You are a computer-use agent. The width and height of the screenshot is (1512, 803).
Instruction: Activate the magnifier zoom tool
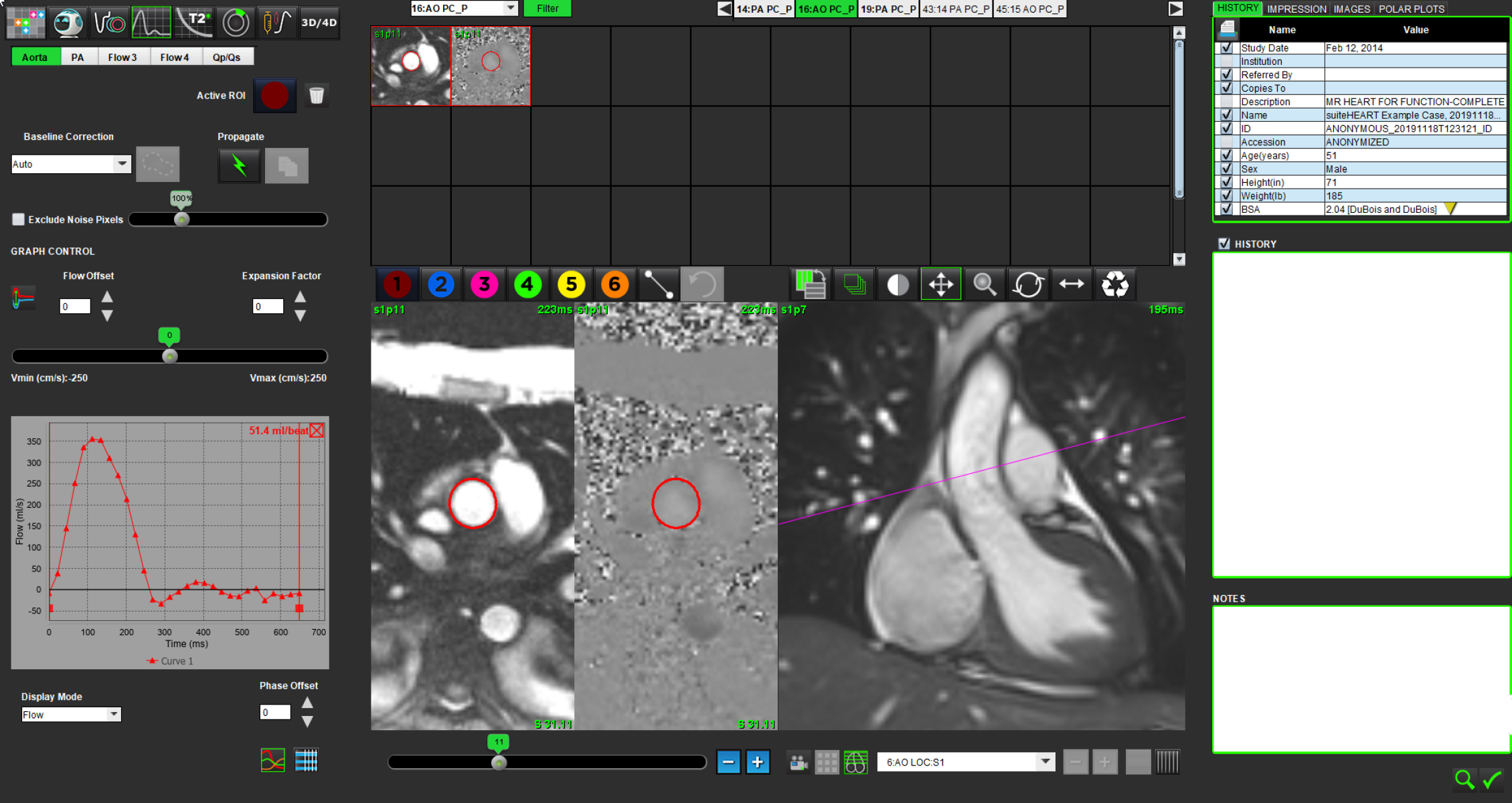point(985,284)
